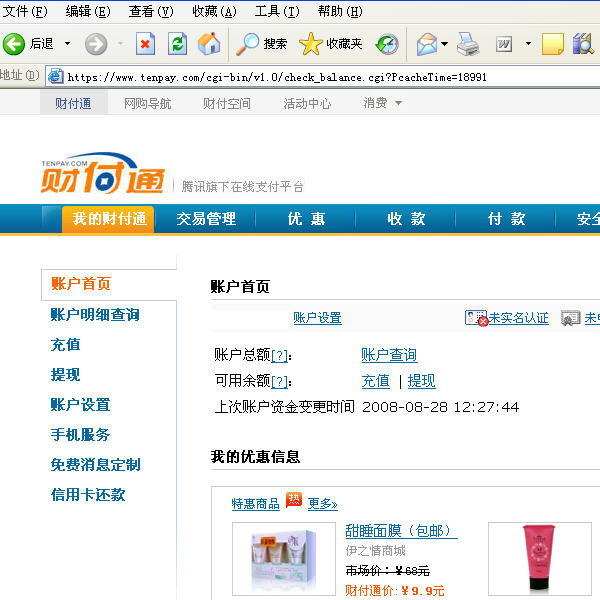Open browsing History clock icon
Screen dimensions: 600x600
click(387, 44)
